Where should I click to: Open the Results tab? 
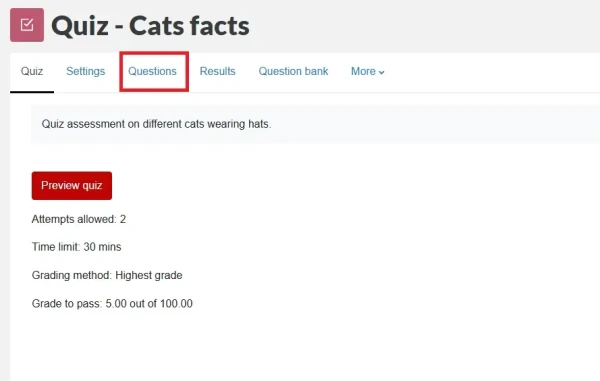(x=217, y=71)
